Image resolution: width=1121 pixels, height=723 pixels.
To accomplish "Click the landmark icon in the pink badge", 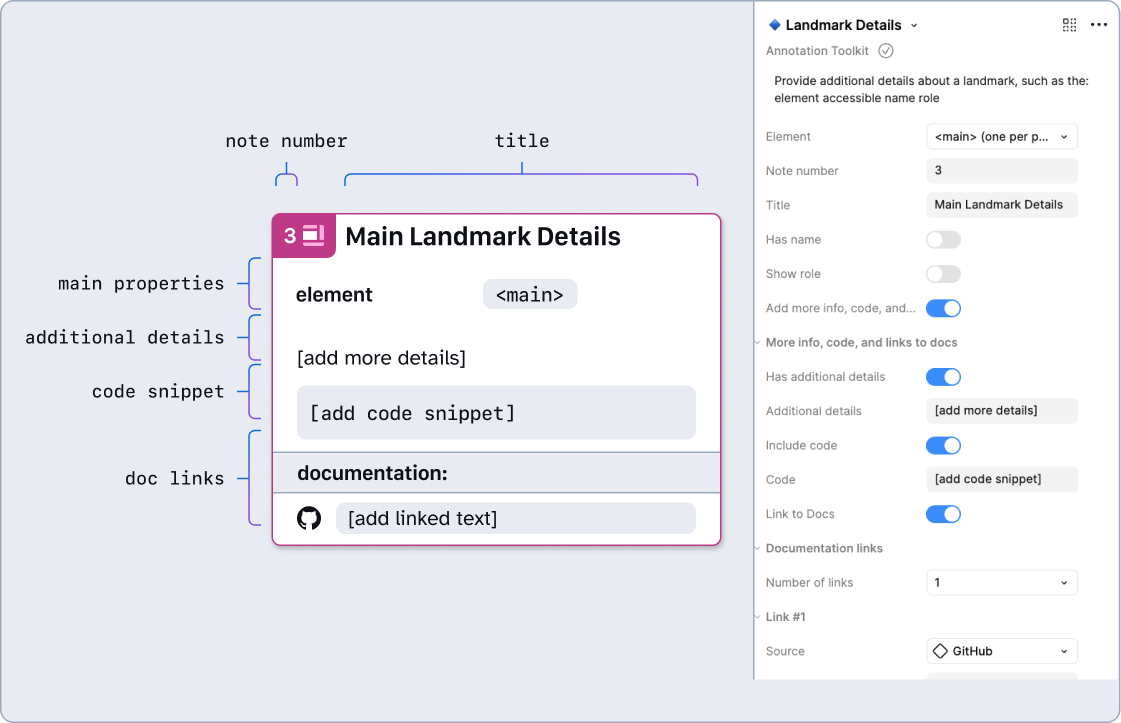I will pyautogui.click(x=313, y=235).
